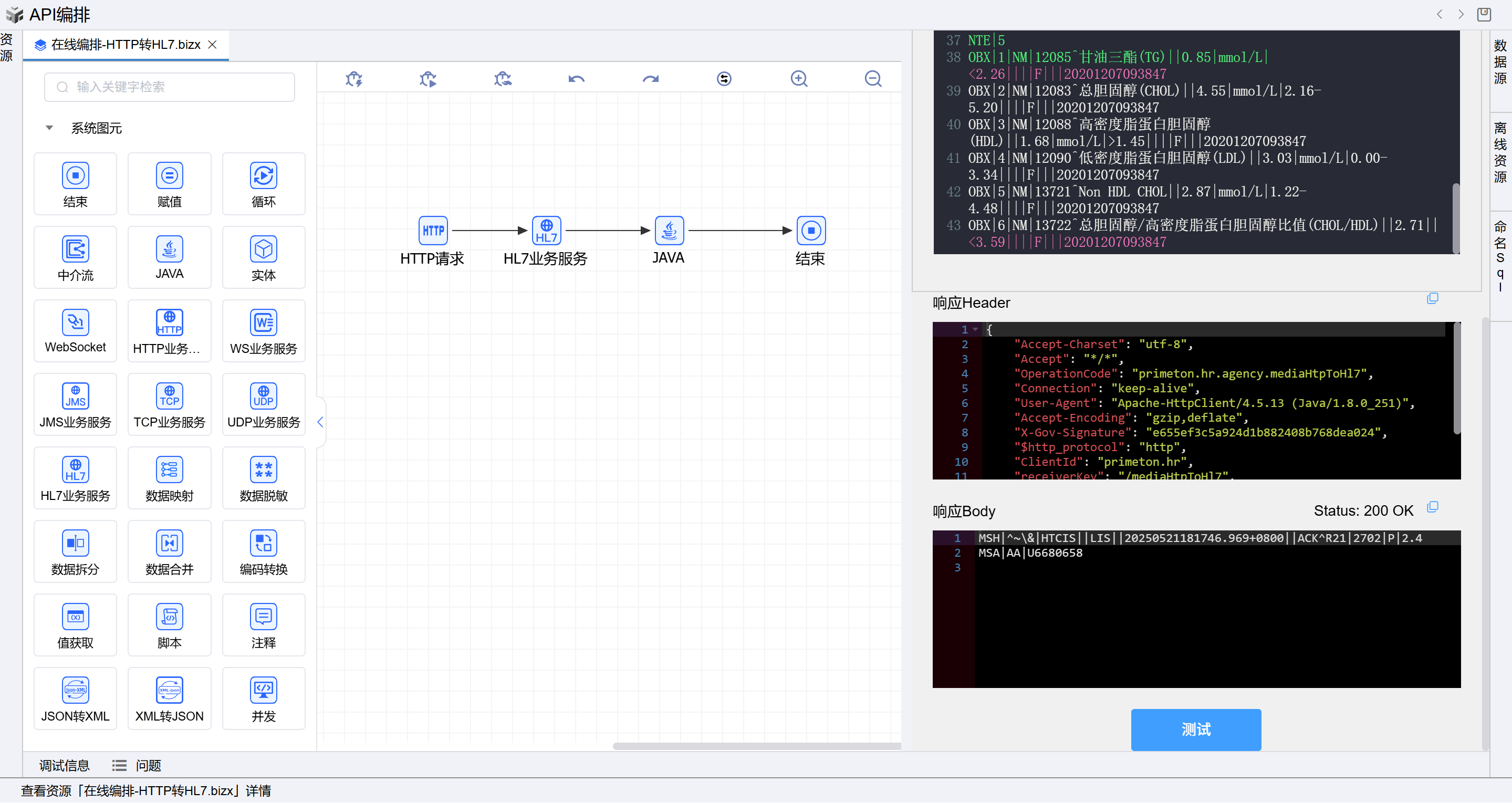Viewport: 1512px width, 803px height.
Task: Click the zoom out canvas icon
Action: coord(873,79)
